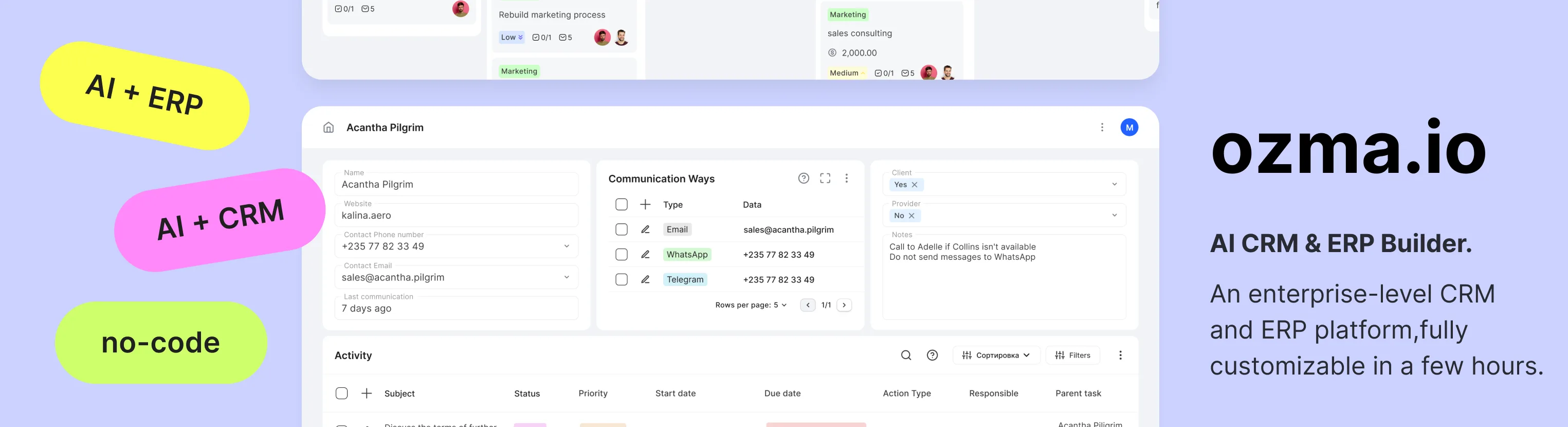Sort by the Action Type column
1568x427 pixels.
coord(906,394)
